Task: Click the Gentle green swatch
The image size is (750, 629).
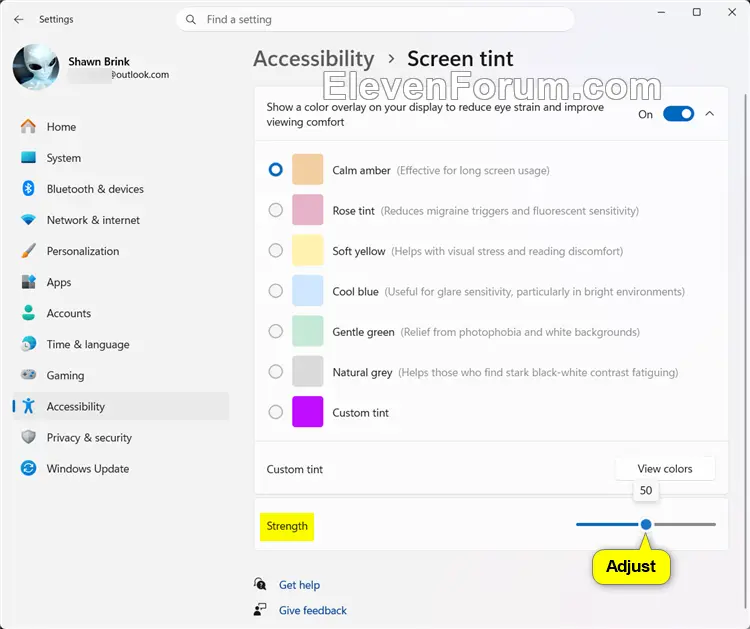Action: [x=308, y=331]
